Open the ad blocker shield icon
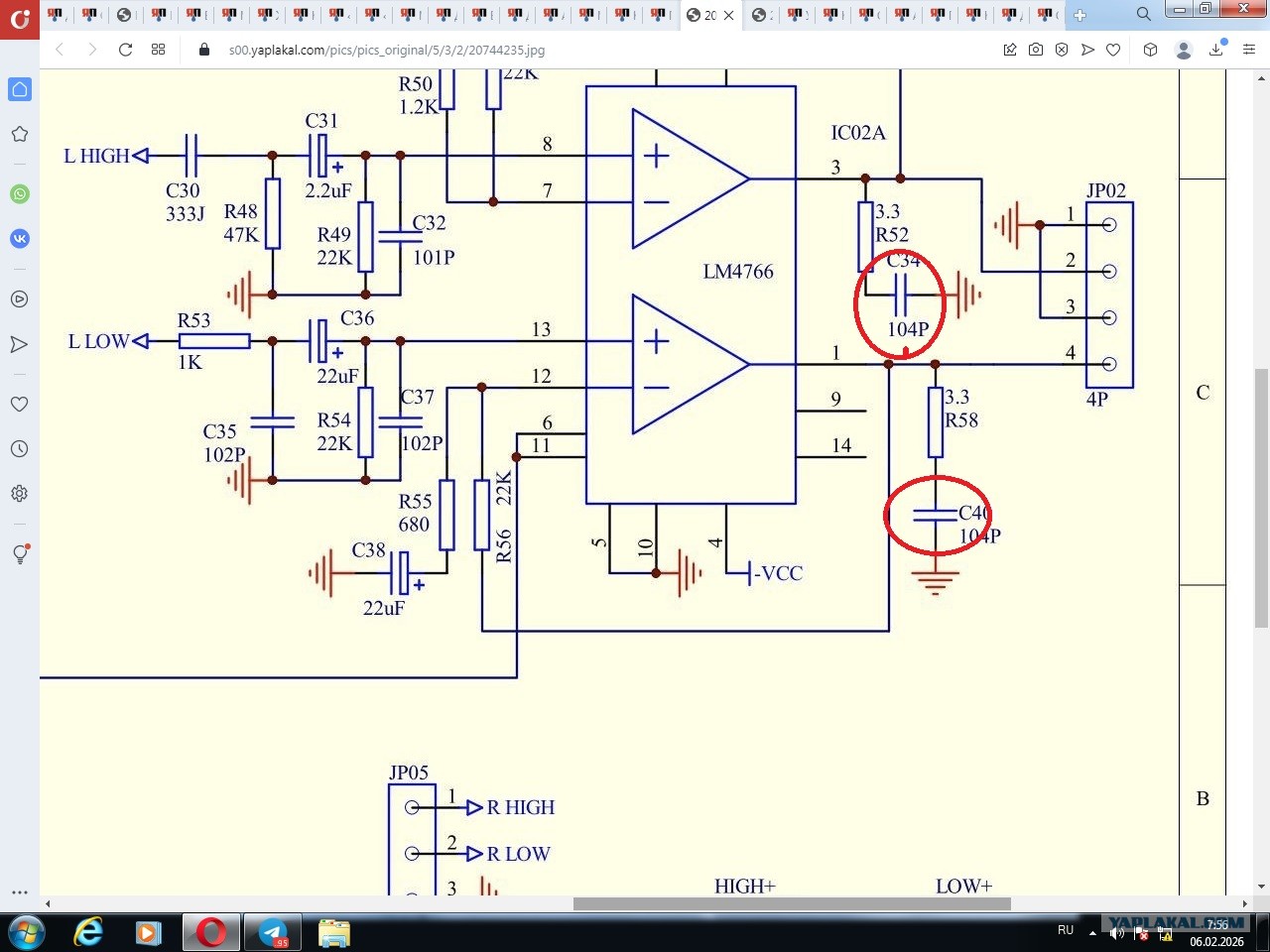 click(x=1062, y=50)
